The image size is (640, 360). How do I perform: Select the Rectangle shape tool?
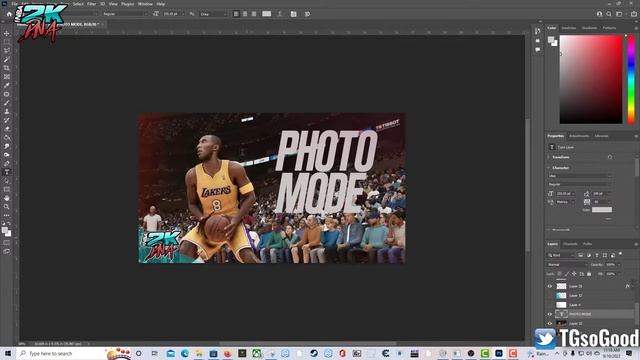click(7, 189)
